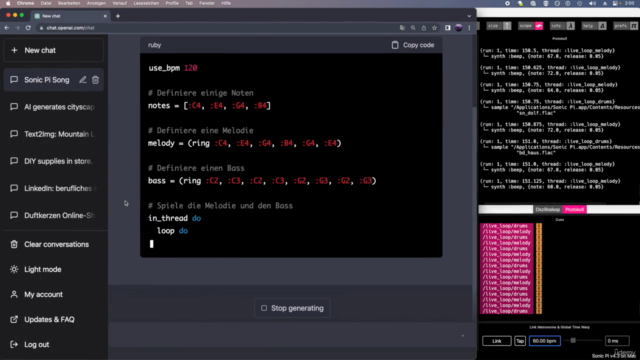Image resolution: width=640 pixels, height=360 pixels.
Task: Click the '# Definiere eine Melodie' comment
Action: point(201,131)
